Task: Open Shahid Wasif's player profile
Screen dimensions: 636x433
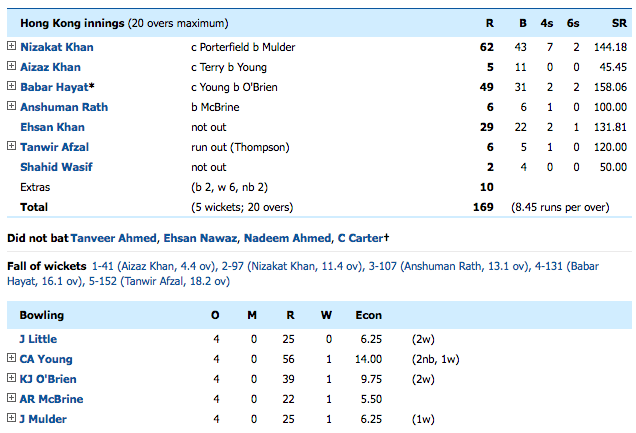Action: [x=56, y=167]
